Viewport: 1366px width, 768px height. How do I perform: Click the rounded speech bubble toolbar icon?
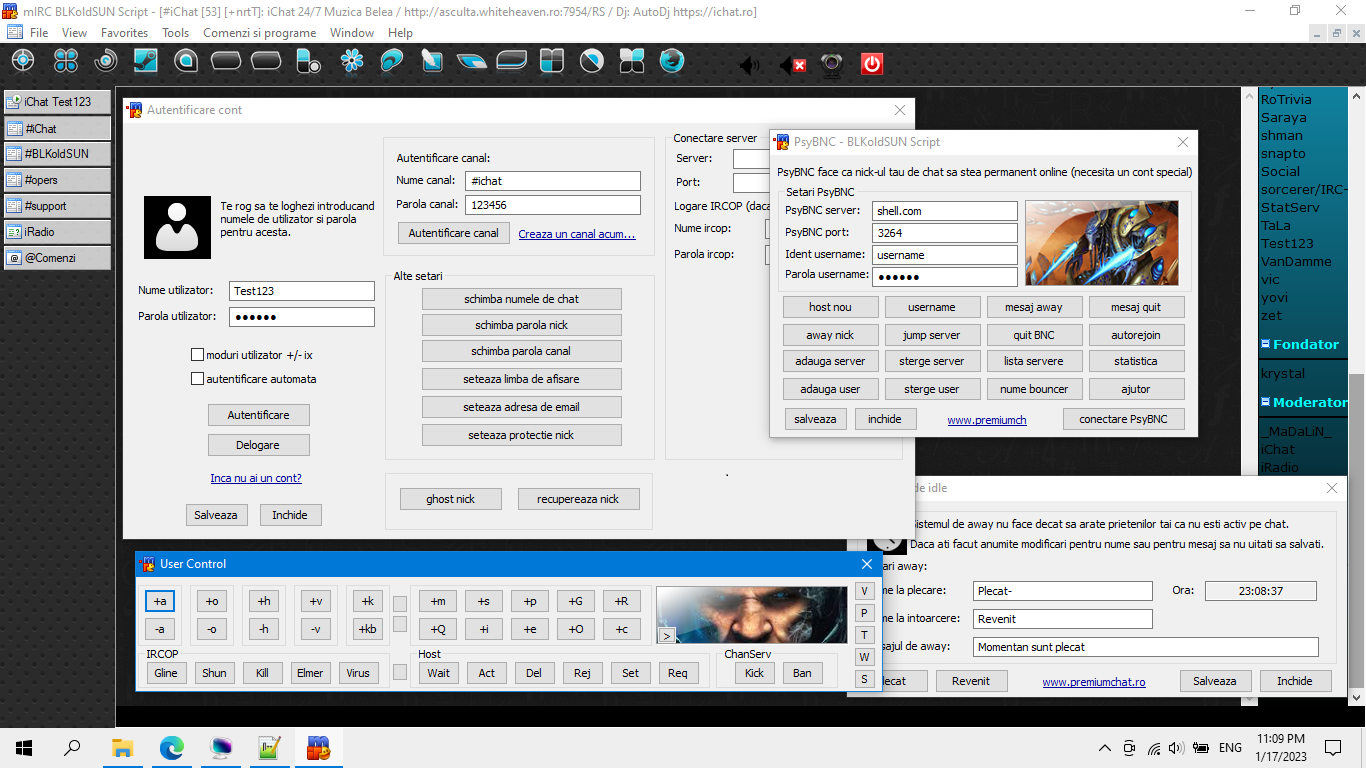pyautogui.click(x=186, y=62)
